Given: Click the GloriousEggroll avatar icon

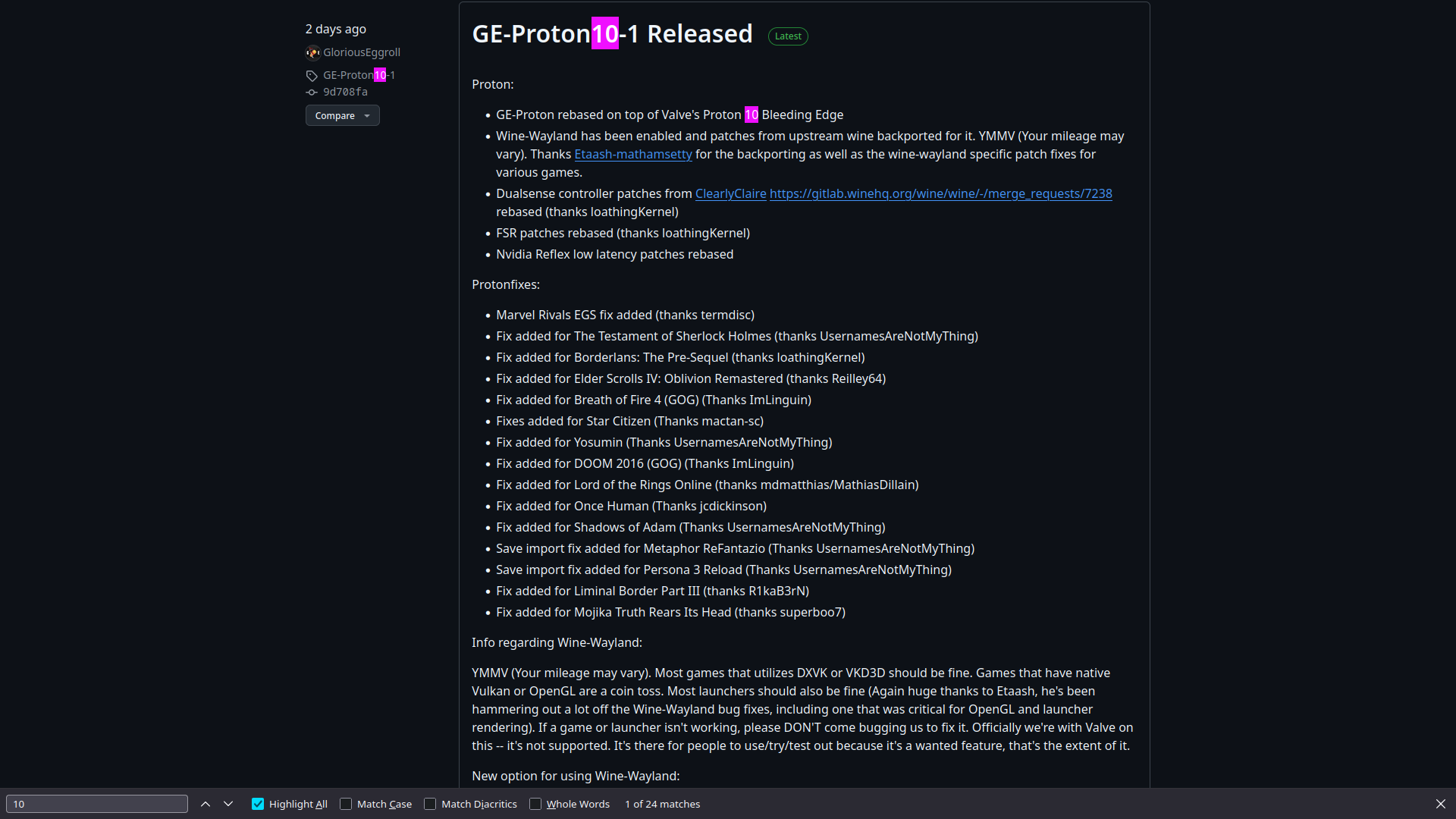Looking at the screenshot, I should [312, 52].
